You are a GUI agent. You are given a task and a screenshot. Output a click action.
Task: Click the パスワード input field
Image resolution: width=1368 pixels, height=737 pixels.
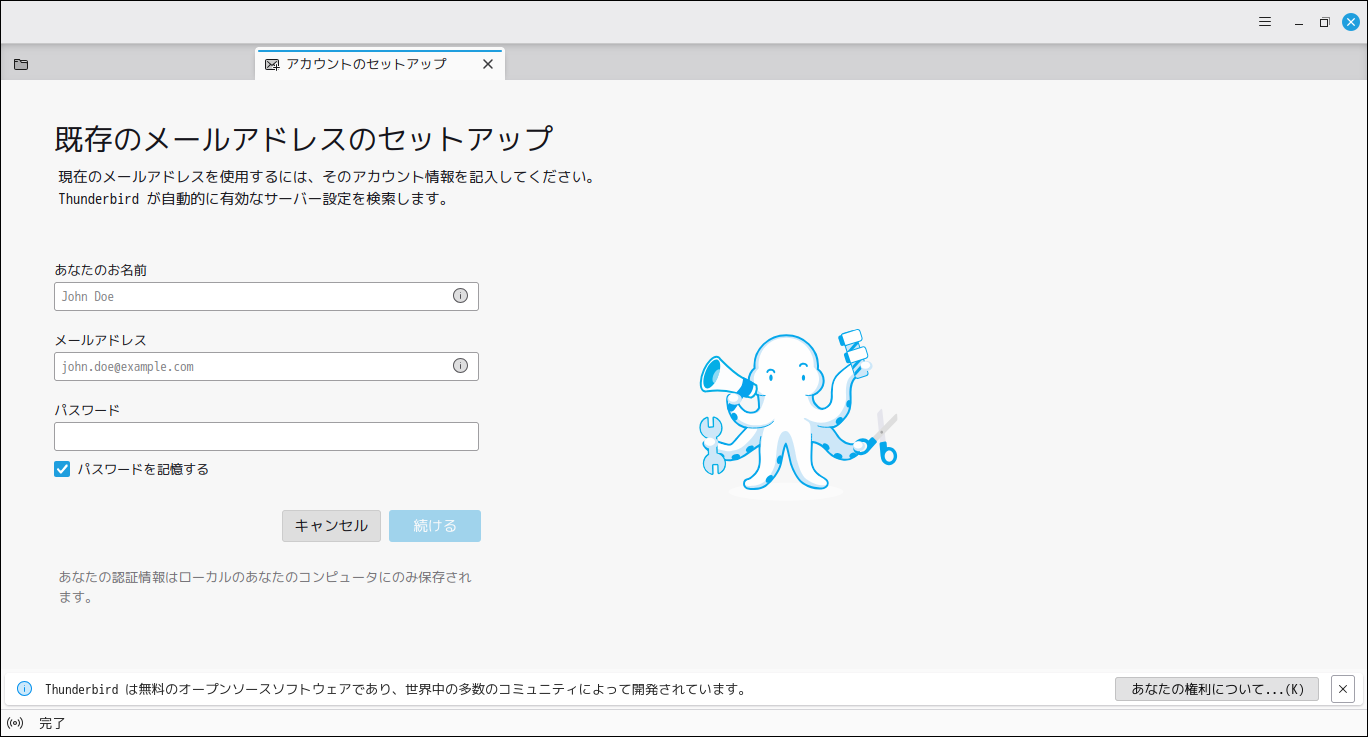point(266,436)
